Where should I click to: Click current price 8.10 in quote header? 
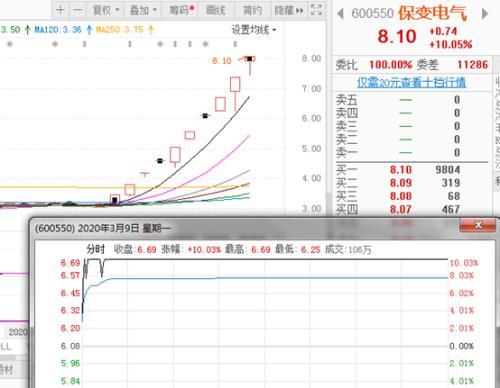pos(397,36)
